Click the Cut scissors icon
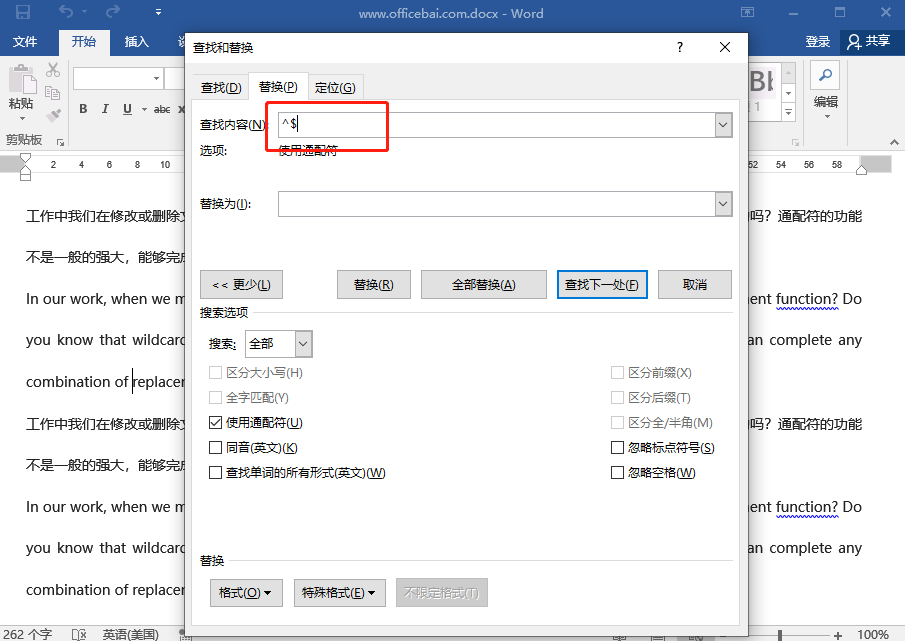This screenshot has height=641, width=905. 53,70
